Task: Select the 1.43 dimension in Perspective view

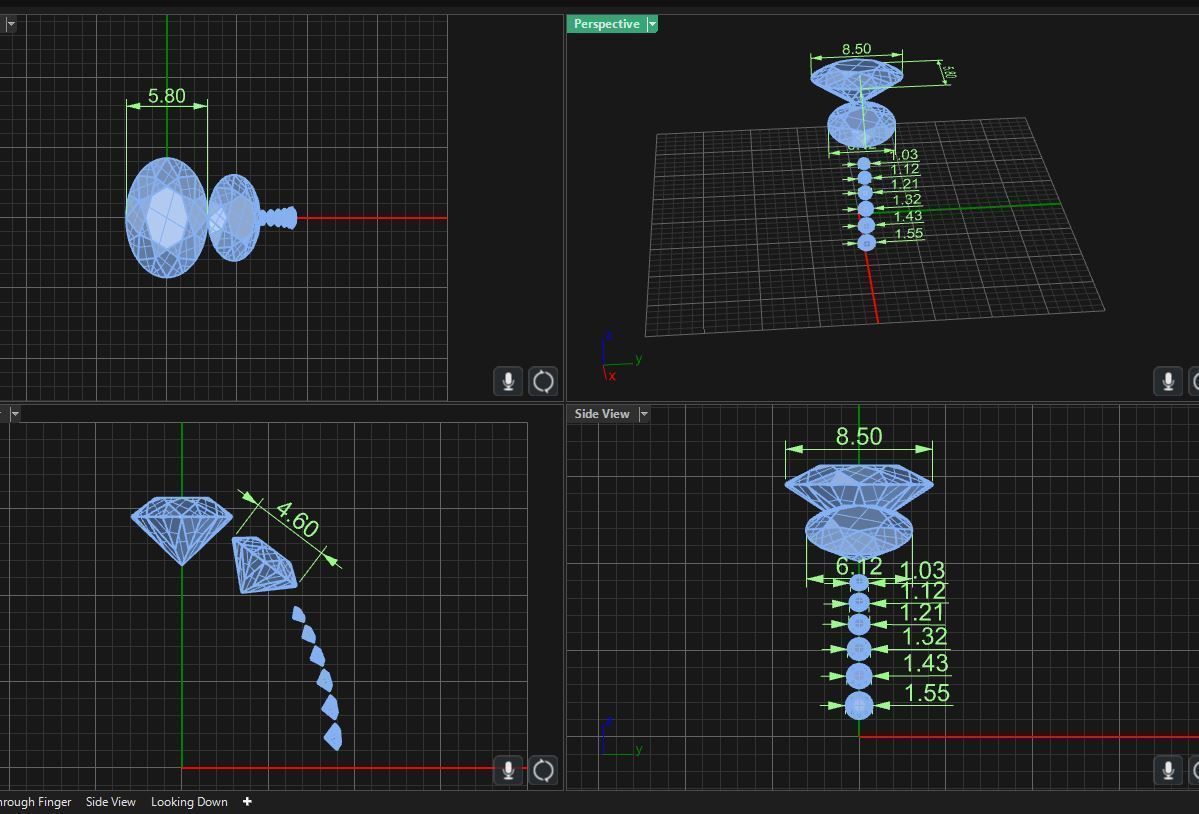Action: click(x=908, y=216)
